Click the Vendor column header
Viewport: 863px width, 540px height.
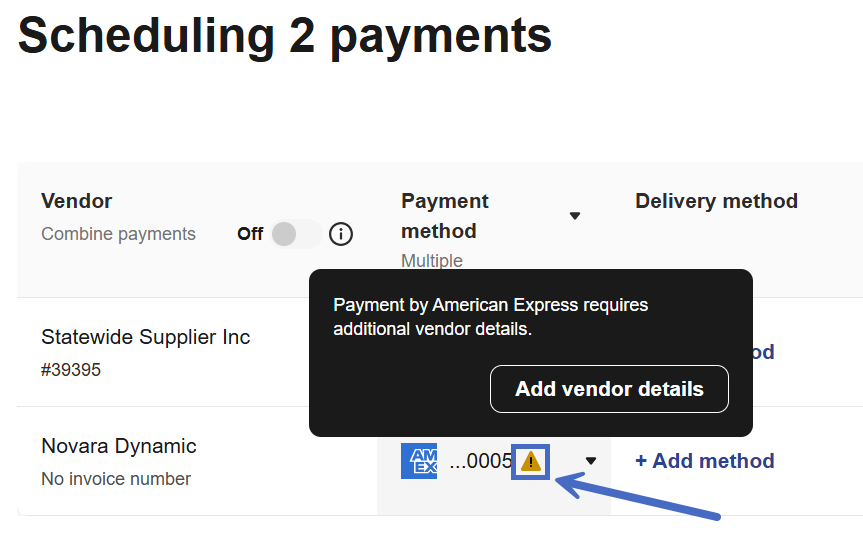pos(76,201)
